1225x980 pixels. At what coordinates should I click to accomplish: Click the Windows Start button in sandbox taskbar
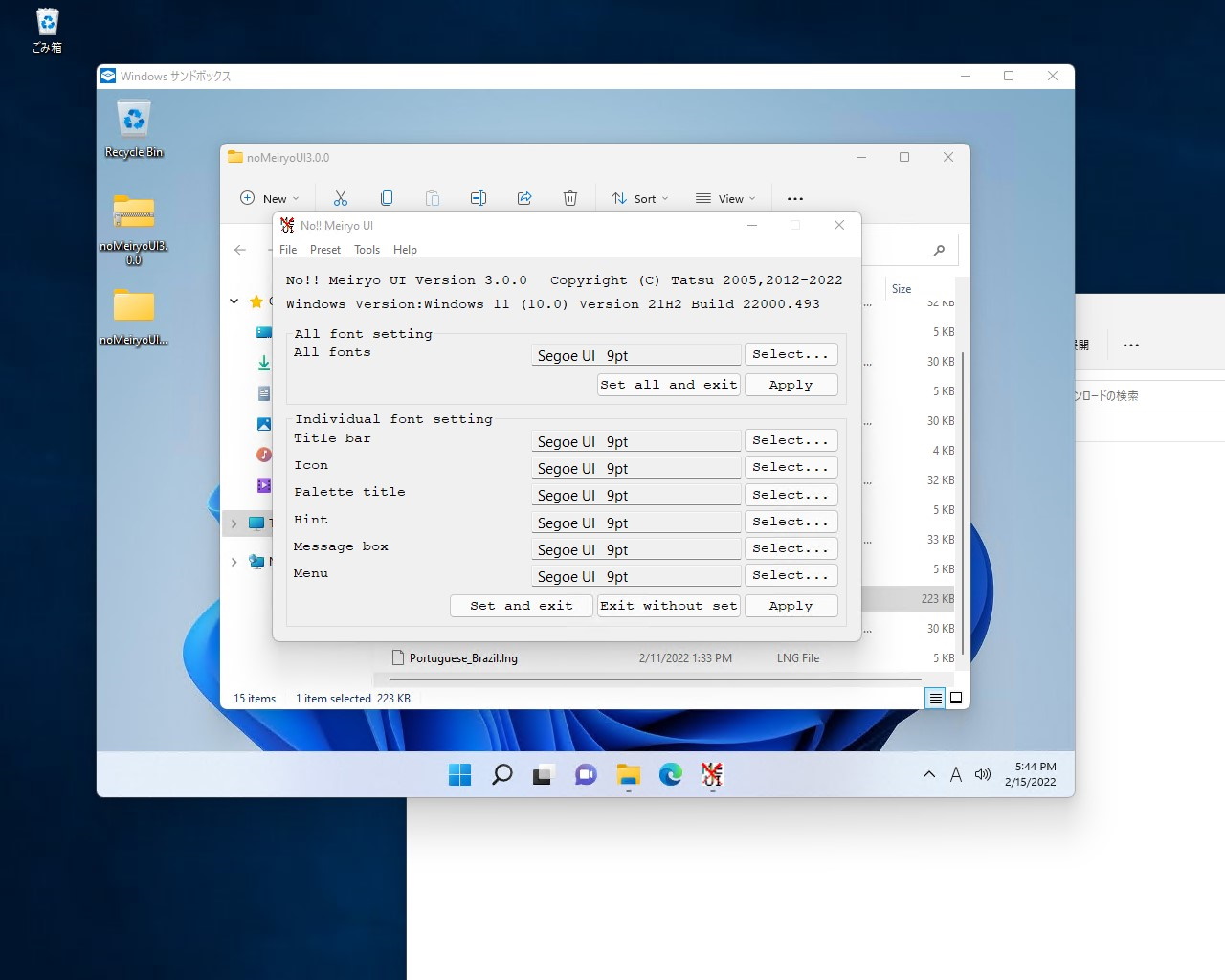(x=459, y=774)
